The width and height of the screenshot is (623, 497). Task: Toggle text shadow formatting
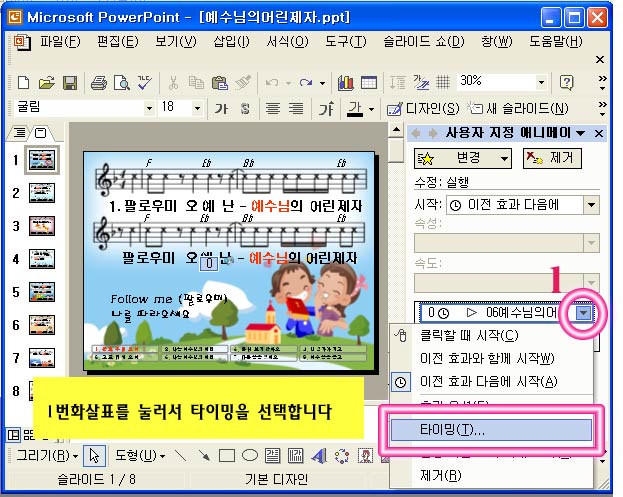coord(245,108)
